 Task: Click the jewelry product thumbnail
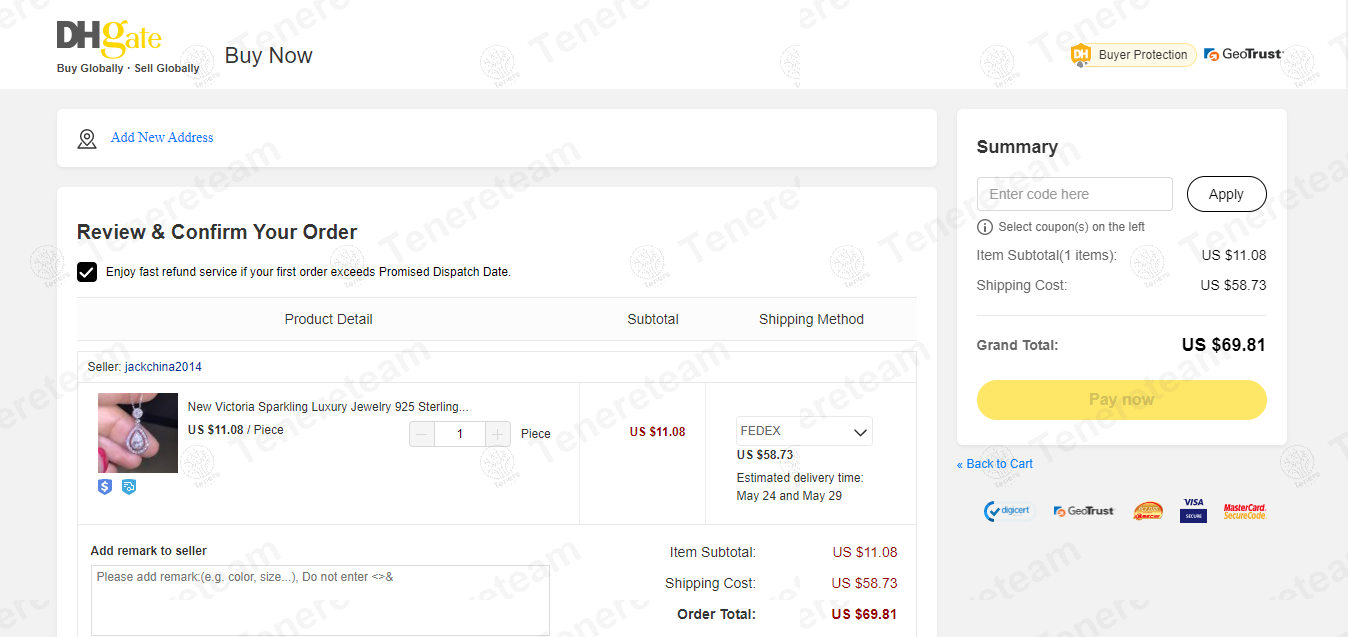click(138, 433)
